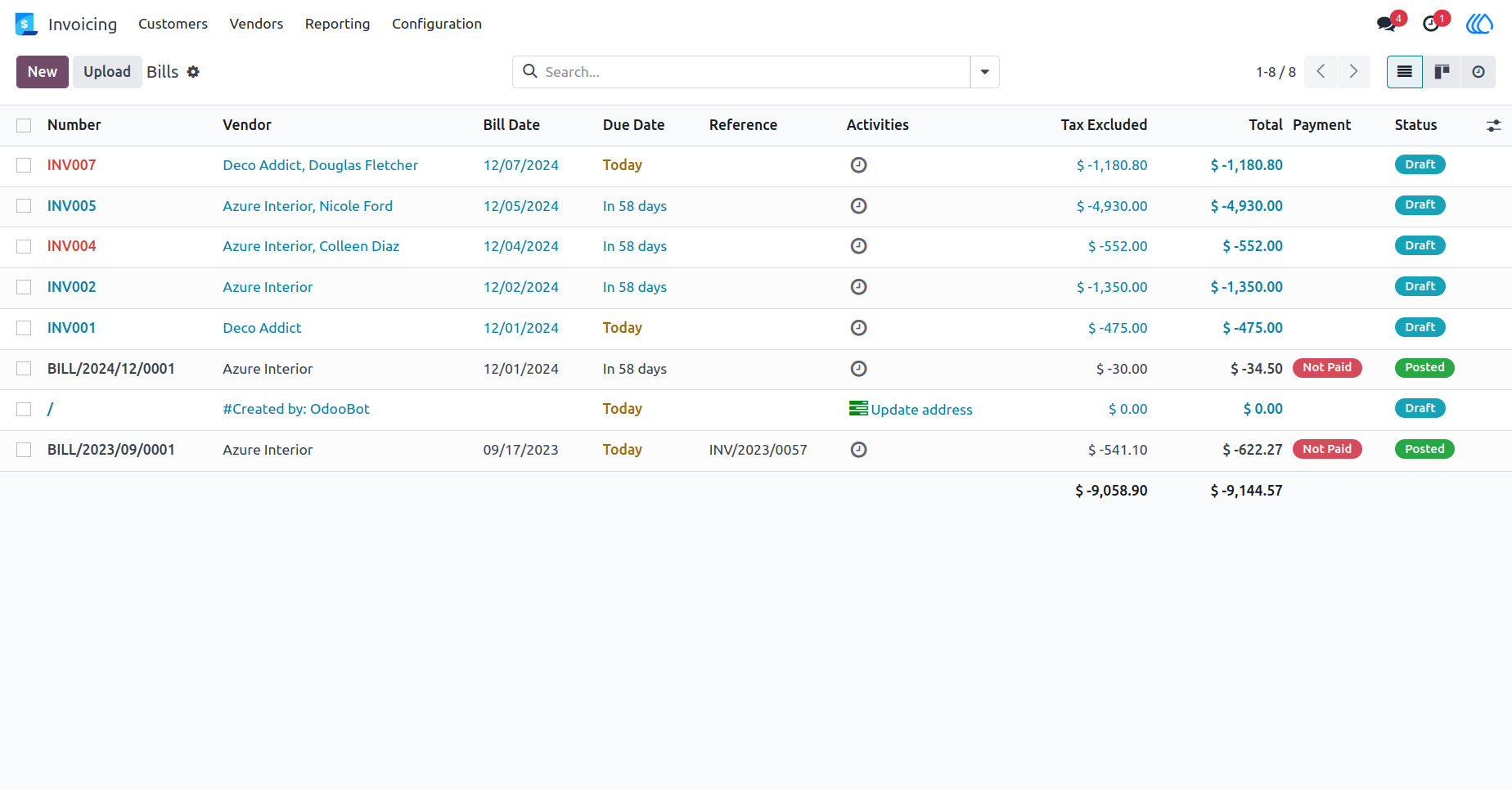Open activity clock for INV004
The image size is (1512, 790).
pyautogui.click(x=858, y=246)
